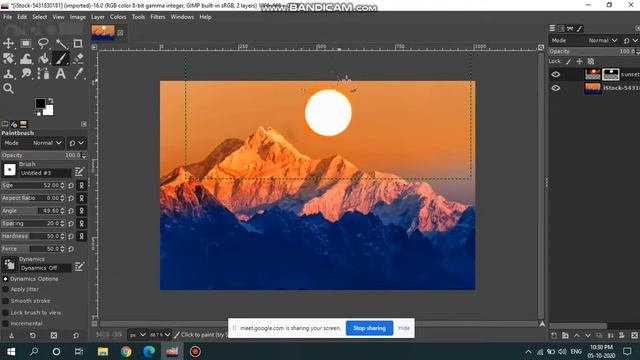Click the background white color swatch

coord(48,110)
